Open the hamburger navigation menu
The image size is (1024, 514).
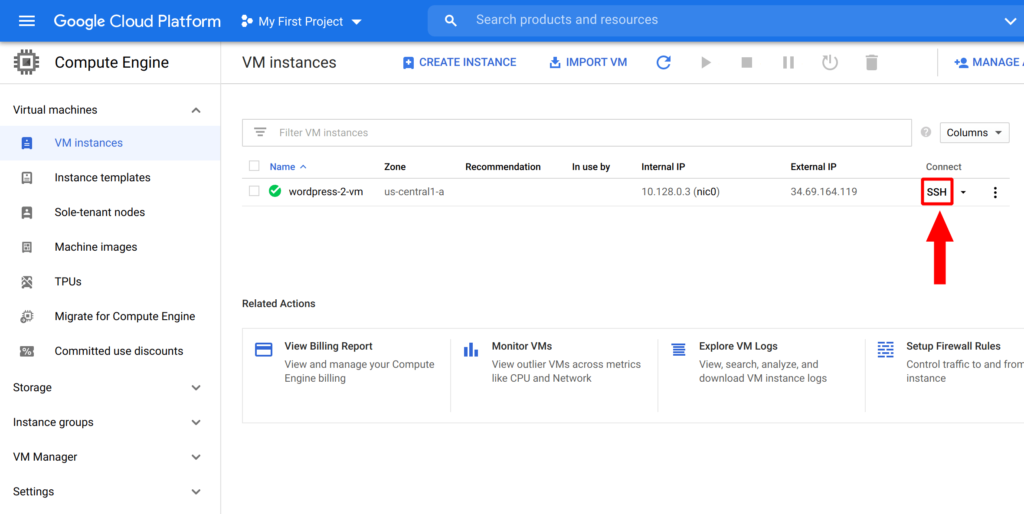click(x=27, y=21)
